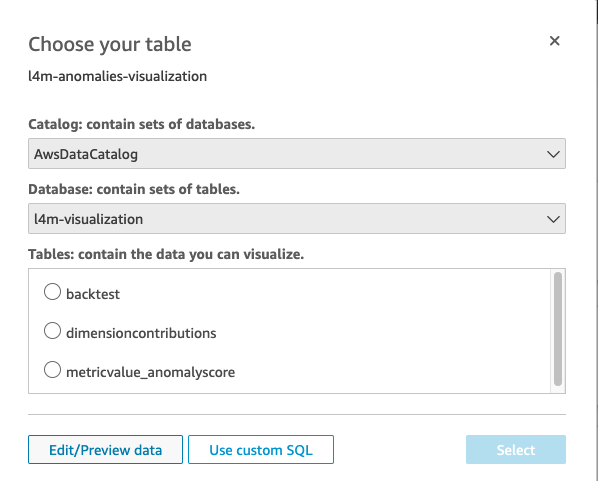Viewport: 598px width, 481px height.
Task: Click the Database field label text
Action: pyautogui.click(x=134, y=189)
